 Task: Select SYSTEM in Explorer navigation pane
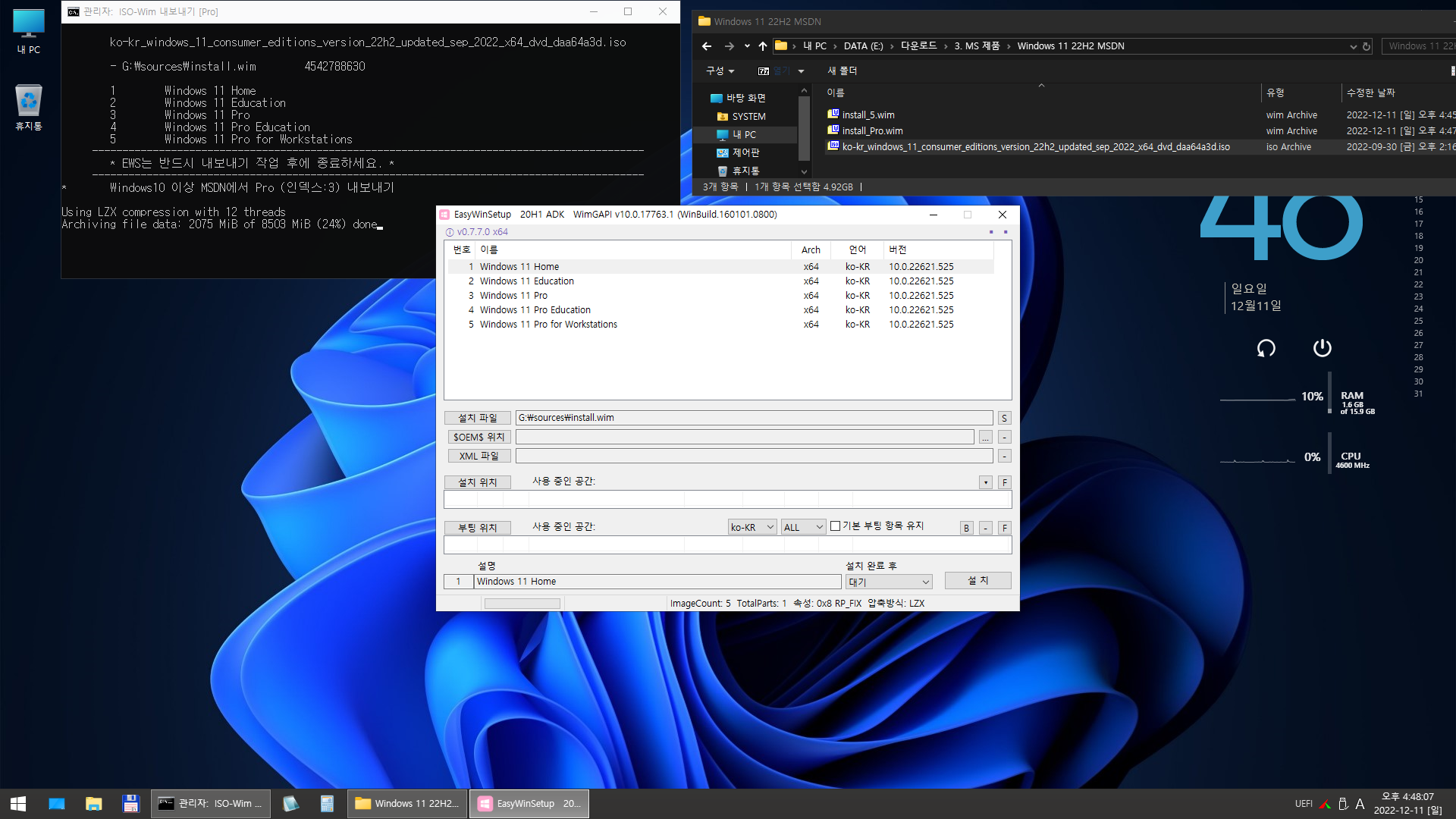(748, 117)
